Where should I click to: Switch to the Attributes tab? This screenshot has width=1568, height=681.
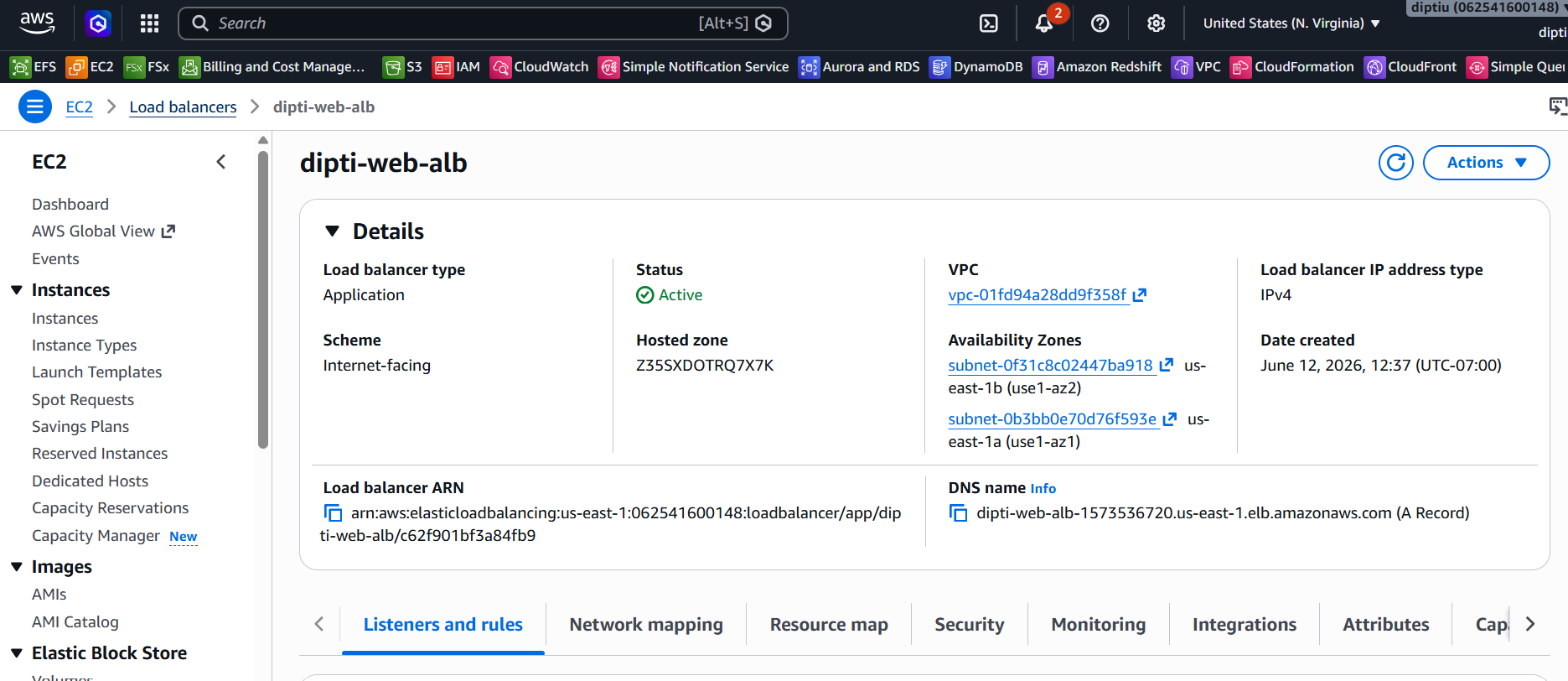coord(1386,625)
